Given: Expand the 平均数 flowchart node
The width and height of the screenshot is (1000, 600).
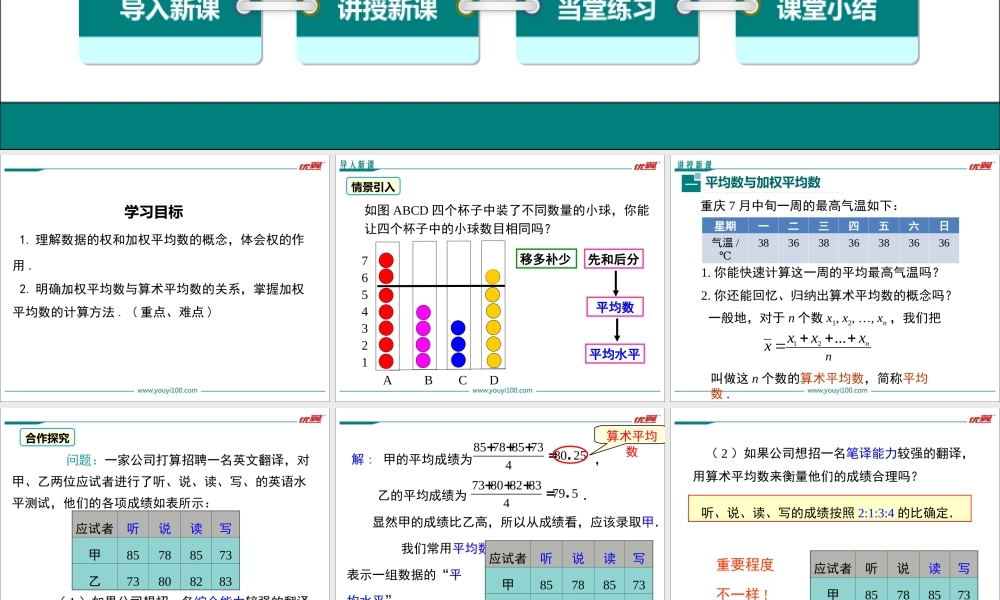Looking at the screenshot, I should [614, 306].
